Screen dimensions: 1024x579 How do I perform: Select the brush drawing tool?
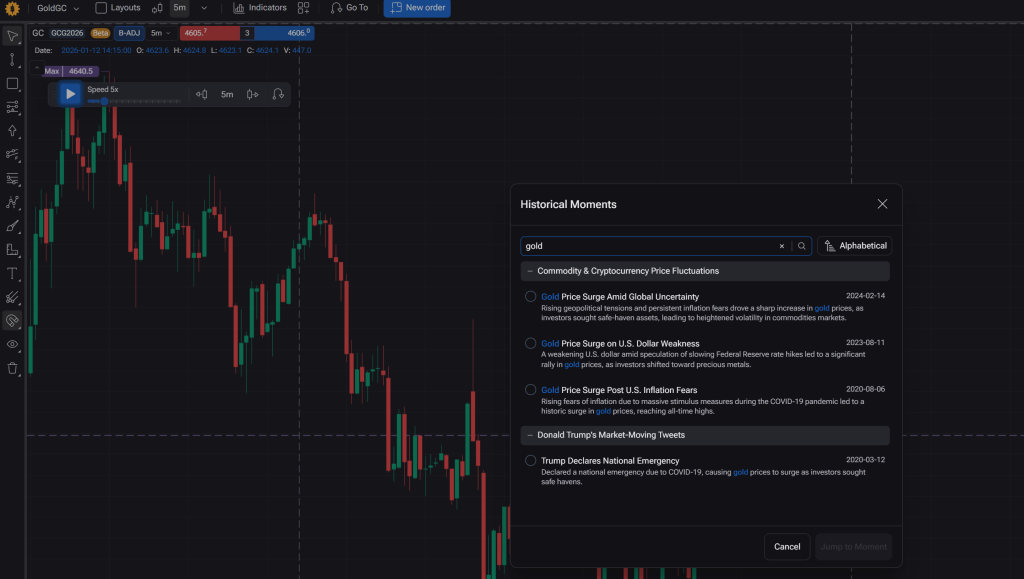click(12, 226)
